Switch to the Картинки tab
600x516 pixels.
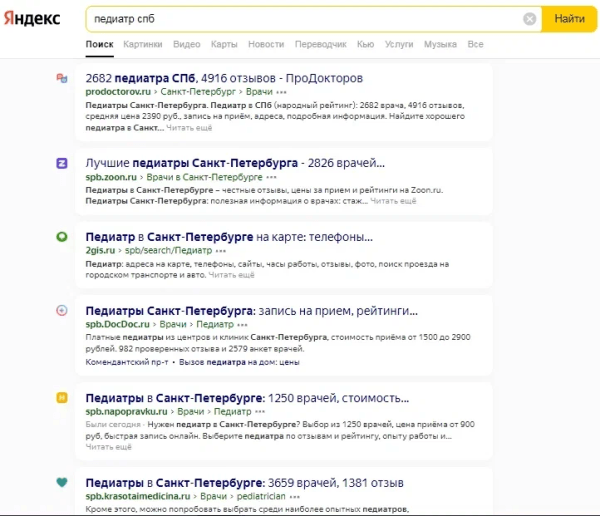click(x=143, y=45)
